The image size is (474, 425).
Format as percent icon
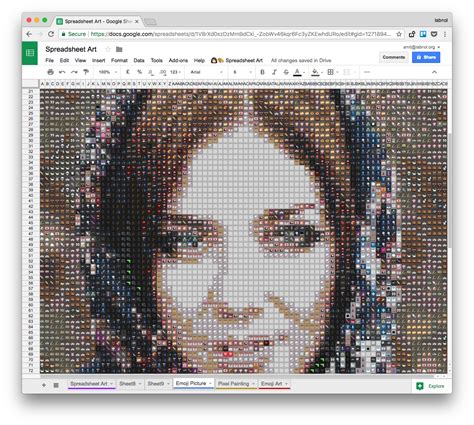point(140,72)
